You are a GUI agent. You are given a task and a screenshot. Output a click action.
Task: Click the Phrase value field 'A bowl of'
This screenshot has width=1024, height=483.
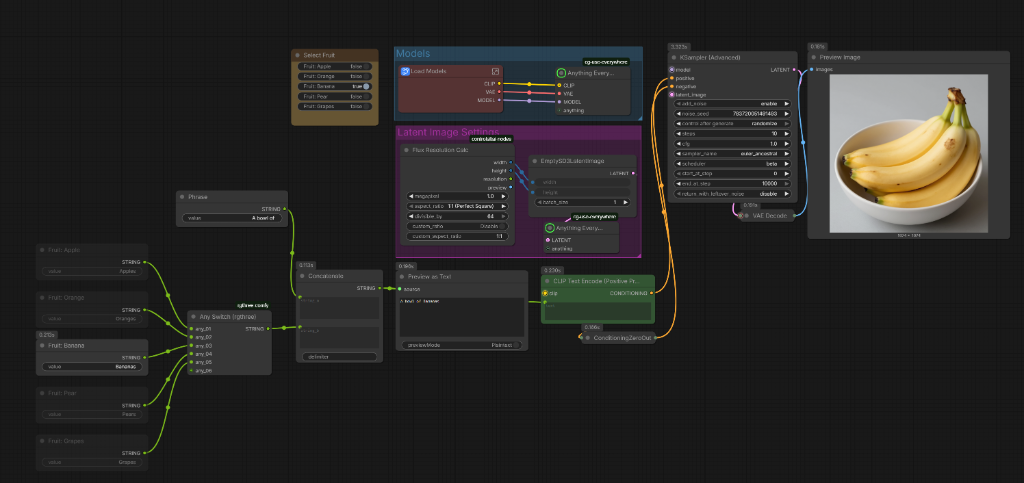232,218
